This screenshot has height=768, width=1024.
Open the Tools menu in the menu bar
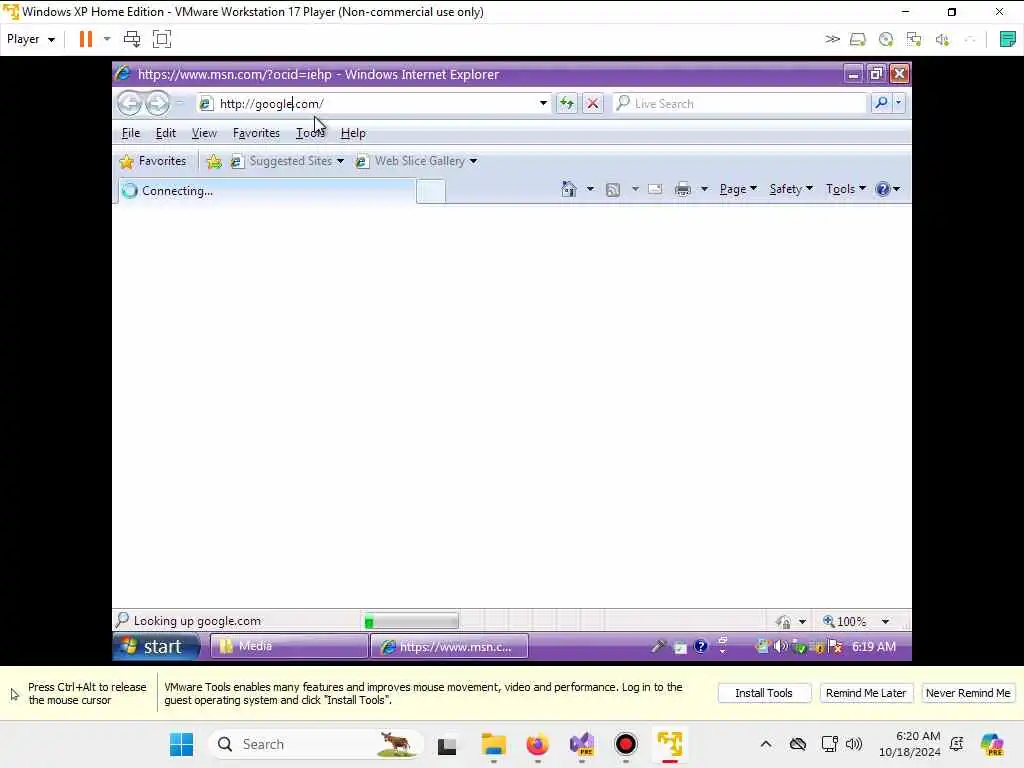pyautogui.click(x=310, y=133)
